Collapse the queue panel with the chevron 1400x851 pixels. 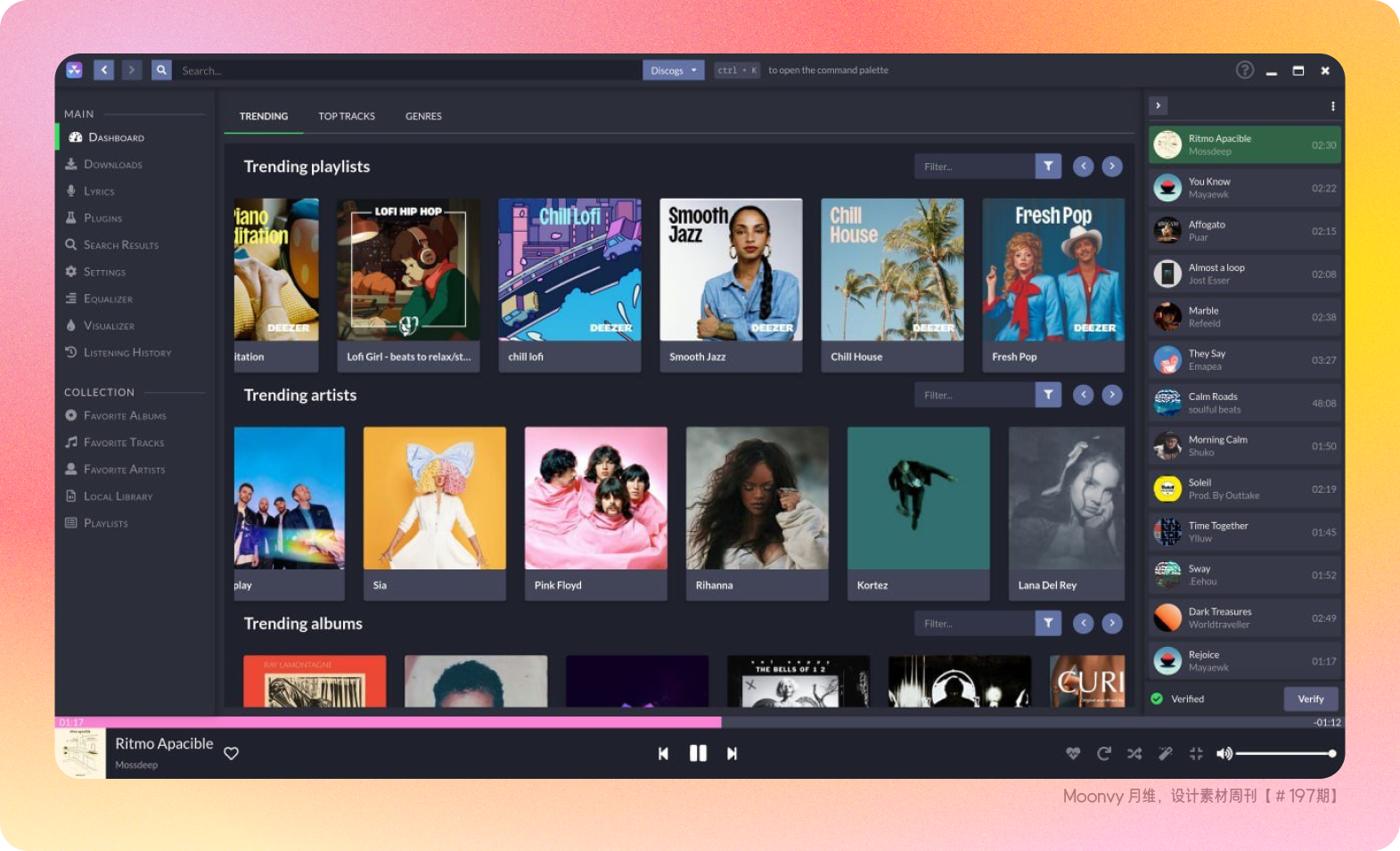pyautogui.click(x=1158, y=106)
